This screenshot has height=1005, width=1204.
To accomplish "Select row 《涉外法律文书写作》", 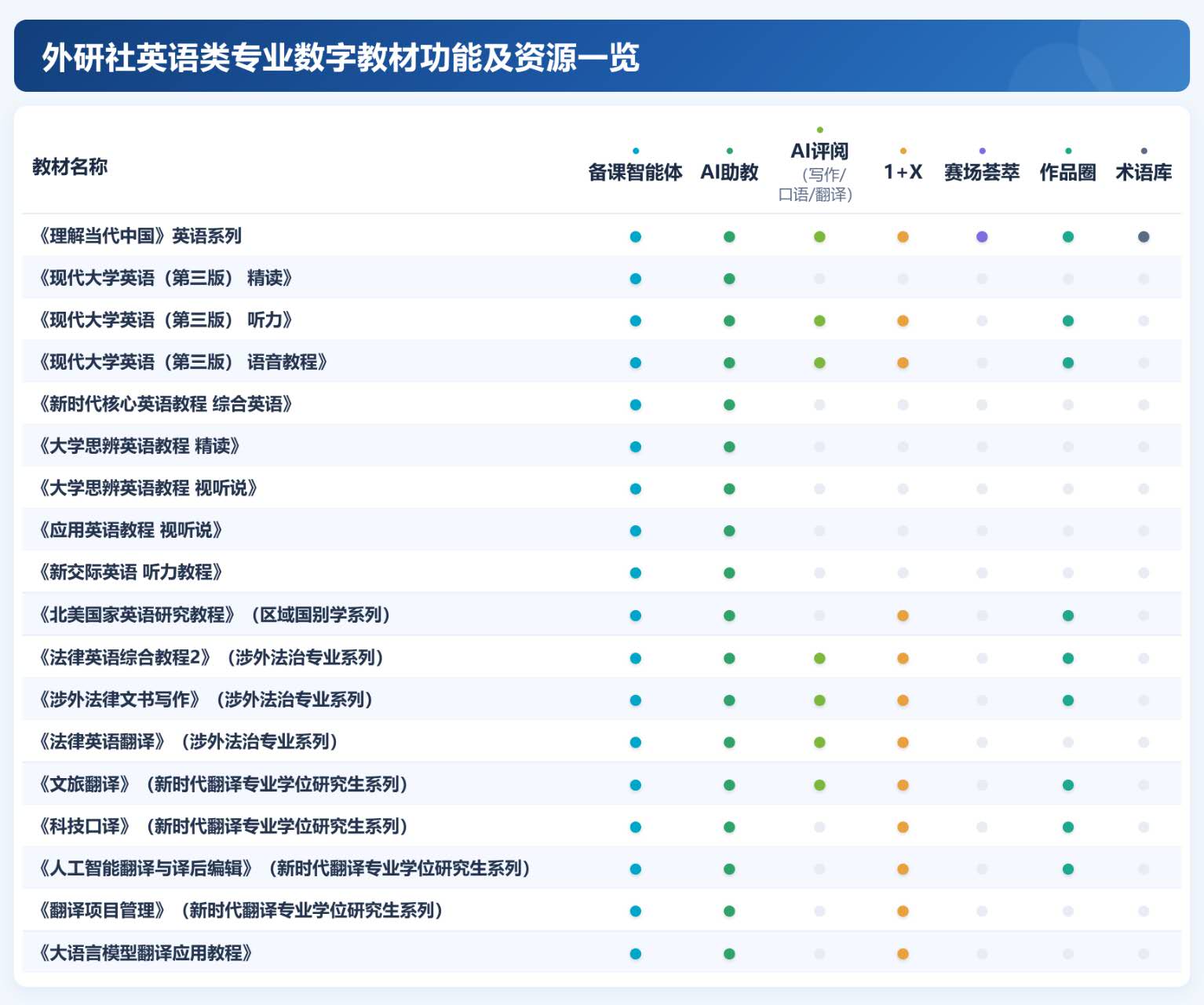I will [601, 700].
